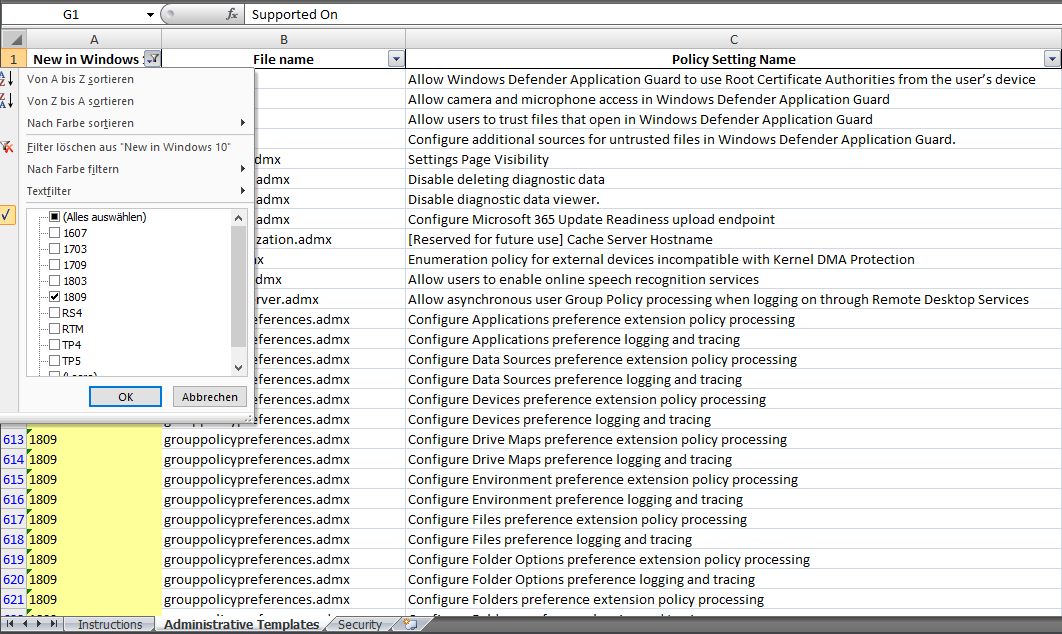This screenshot has width=1062, height=634.
Task: Click the Select All corner triangle
Action: pyautogui.click(x=14, y=39)
